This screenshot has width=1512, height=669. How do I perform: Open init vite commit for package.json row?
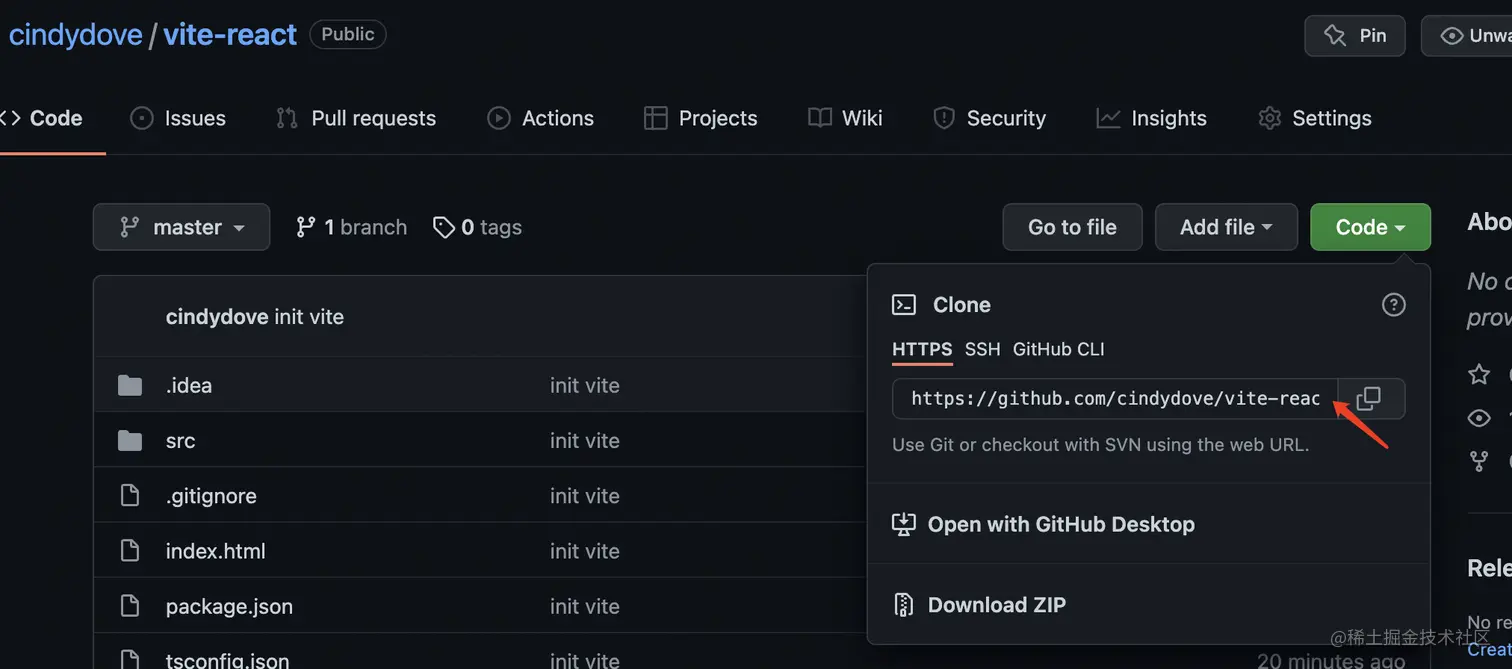(x=585, y=606)
